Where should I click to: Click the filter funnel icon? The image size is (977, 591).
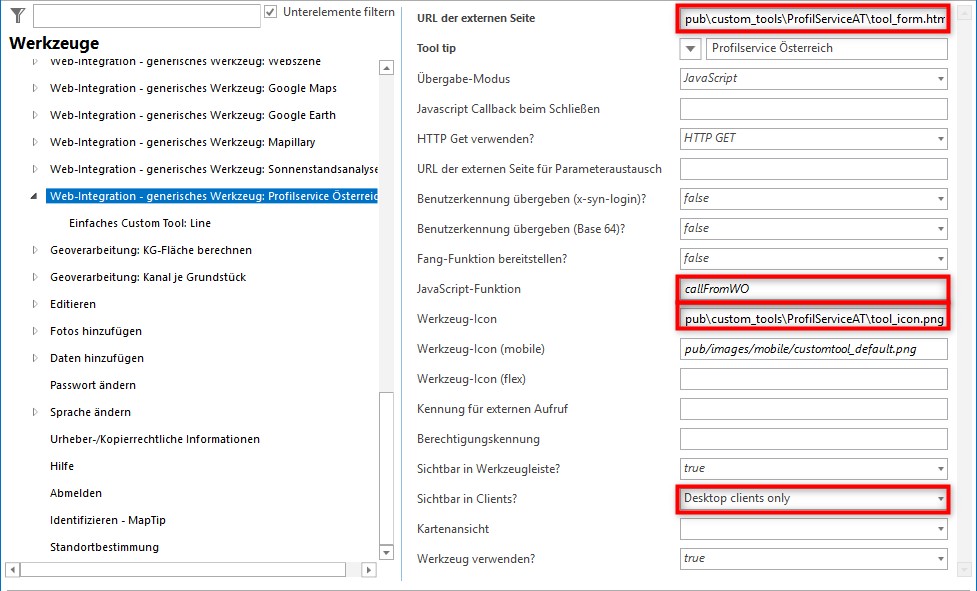[17, 15]
